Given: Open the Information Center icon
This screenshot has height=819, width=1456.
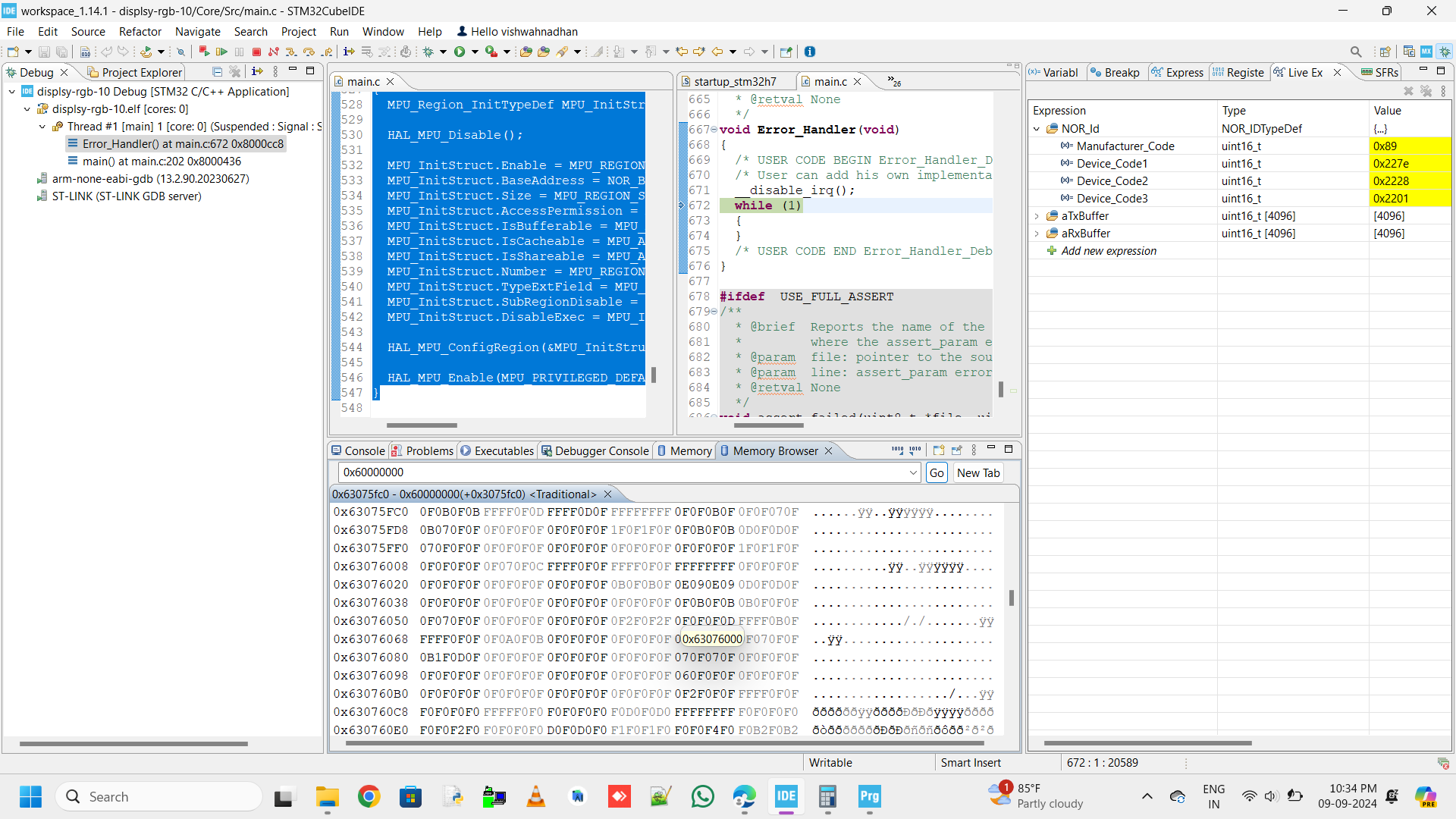Looking at the screenshot, I should [x=810, y=52].
